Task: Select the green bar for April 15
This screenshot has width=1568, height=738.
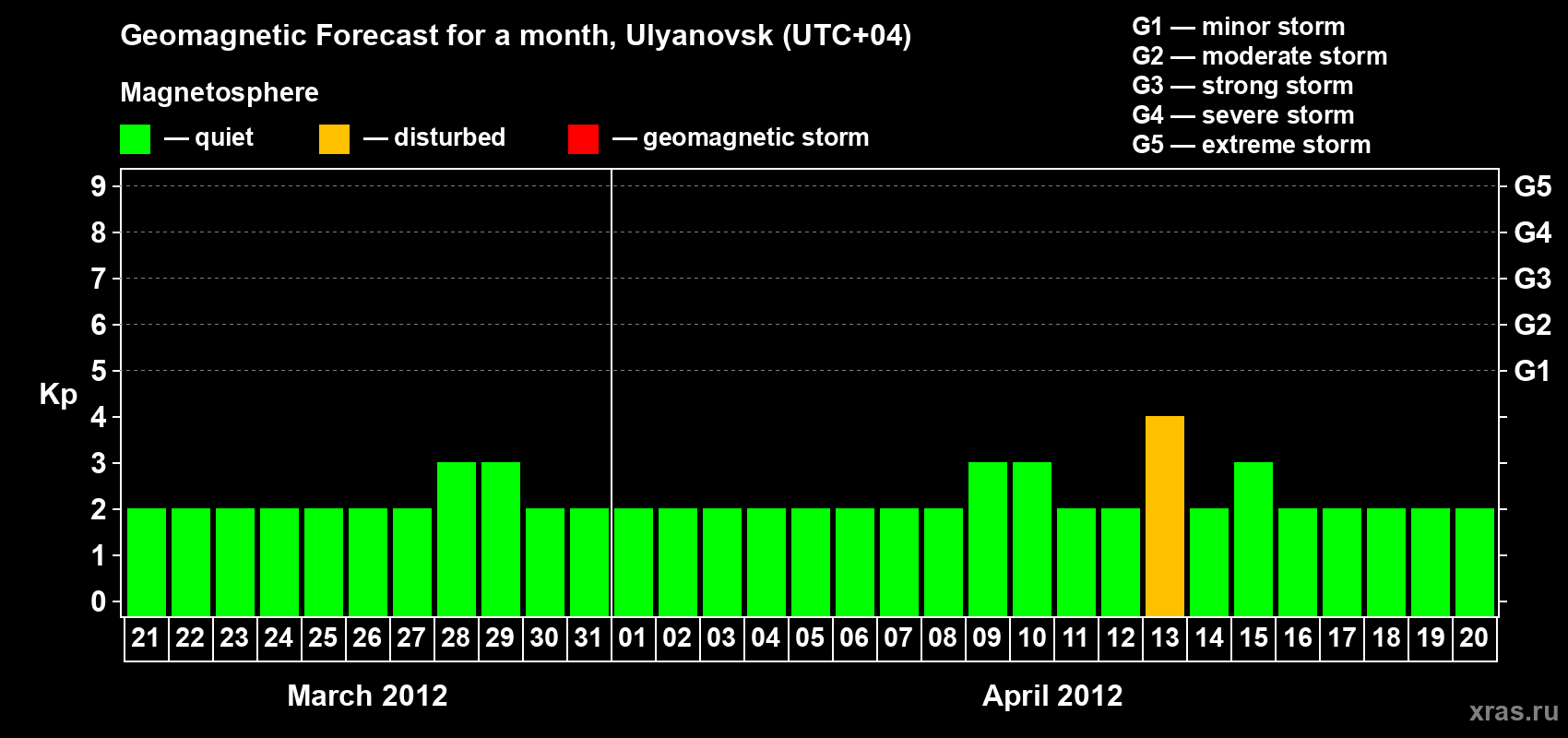Action: (1253, 540)
